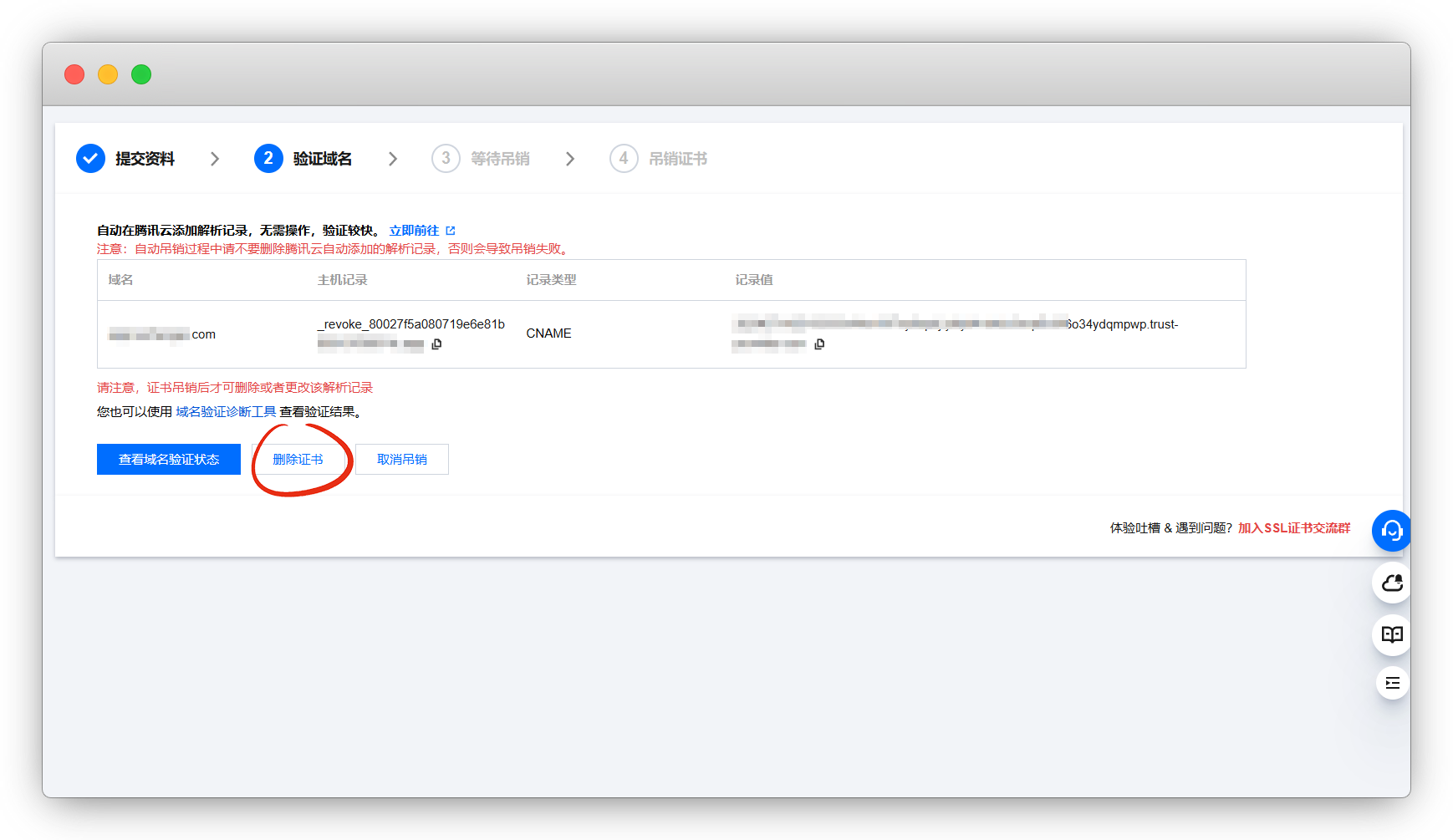The height and width of the screenshot is (840, 1453).
Task: Click the blue checkmark for 提交资料
Action: (x=90, y=159)
